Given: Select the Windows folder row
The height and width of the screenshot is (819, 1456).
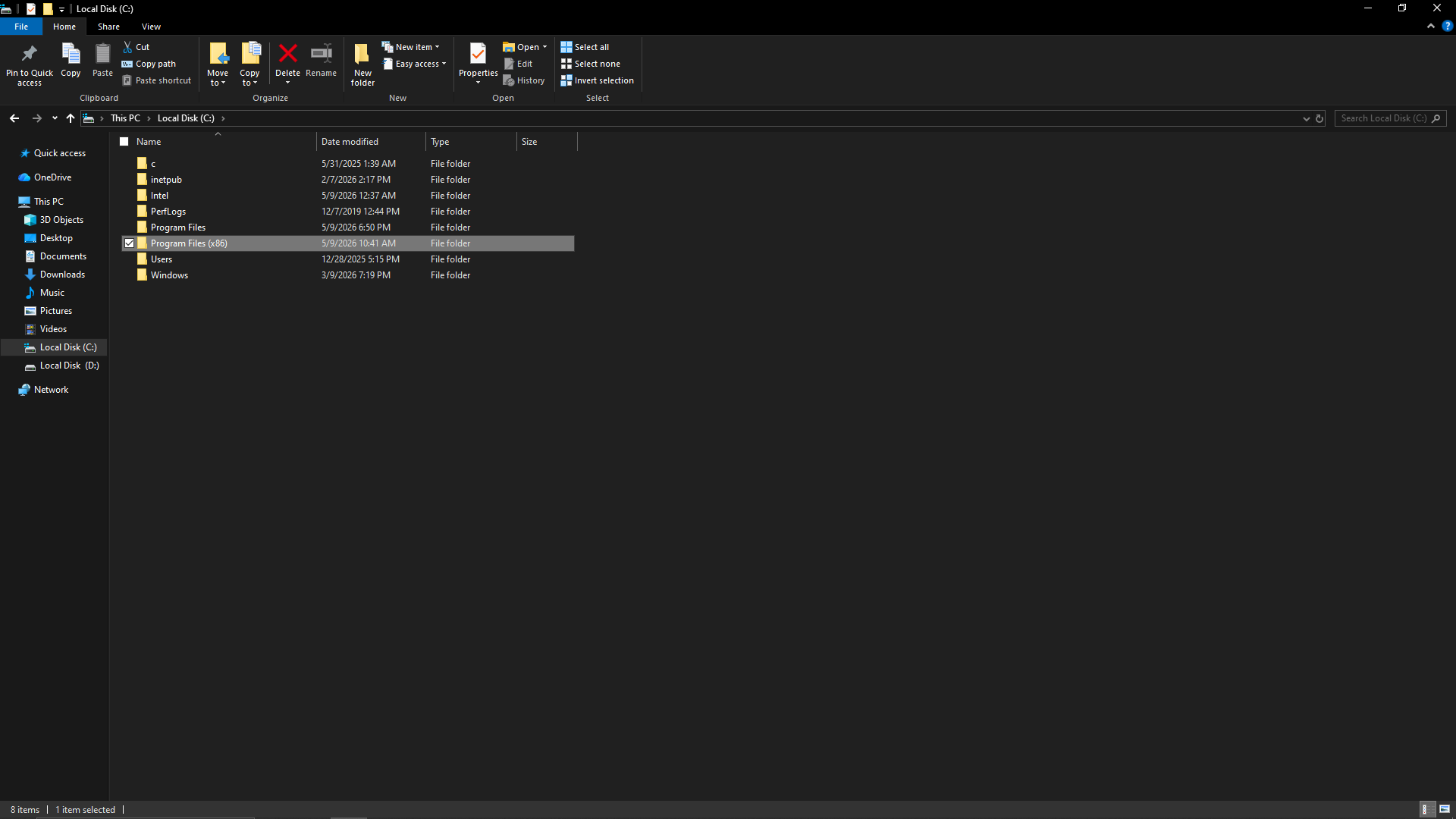Looking at the screenshot, I should 347,275.
